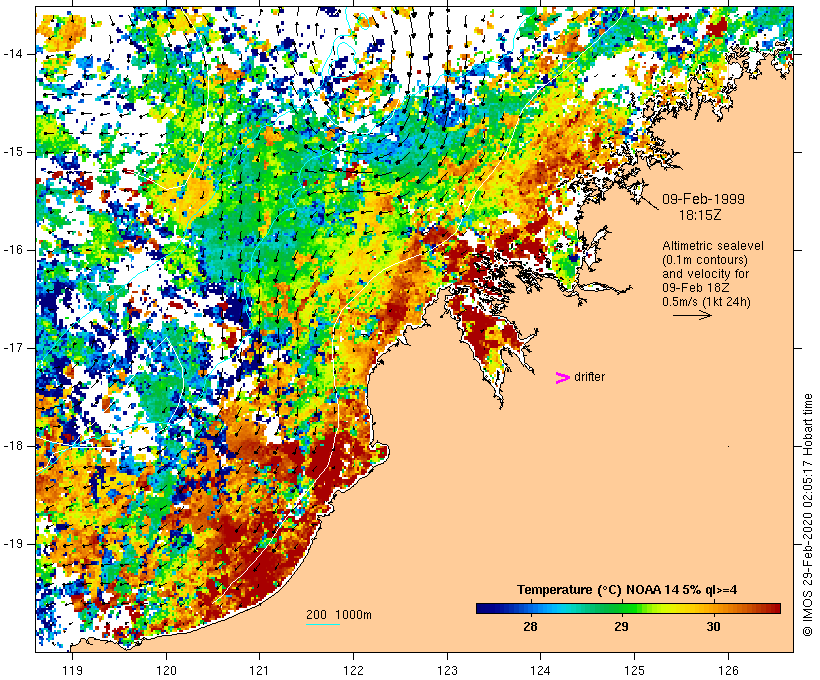Viewport: 820px width, 680px height.
Task: Click the 0.5m/s velocity scale arrow
Action: pyautogui.click(x=692, y=315)
